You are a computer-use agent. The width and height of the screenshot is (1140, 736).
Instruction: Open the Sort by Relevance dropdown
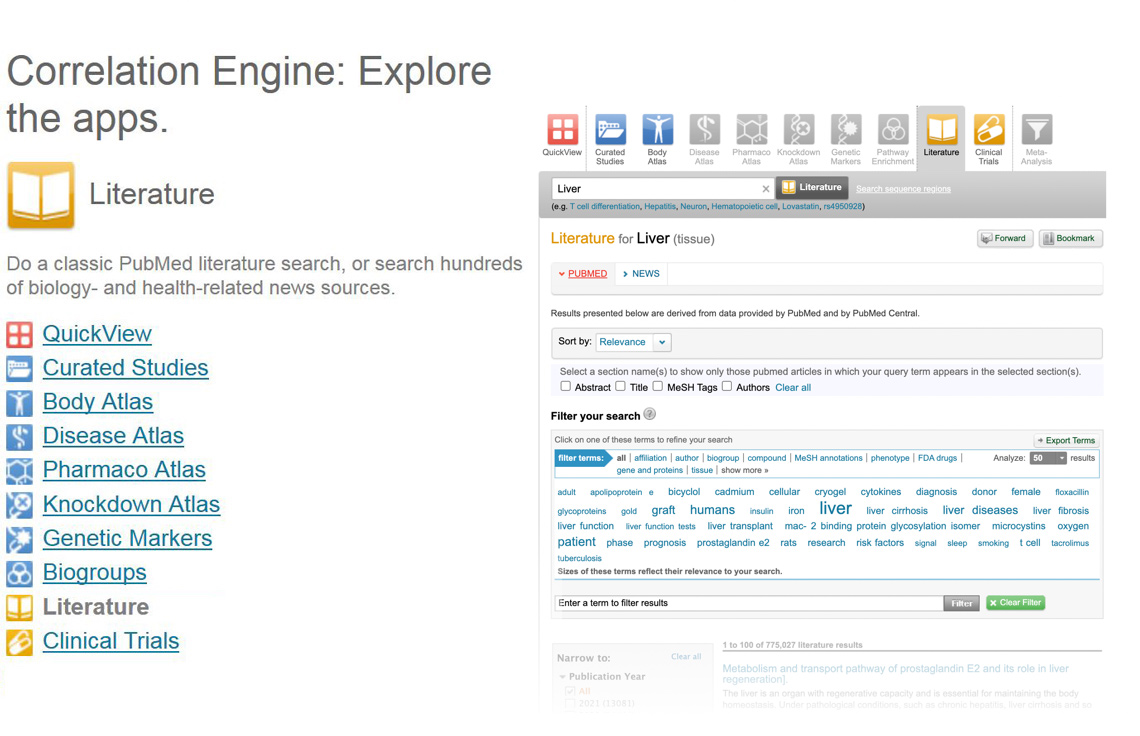(633, 342)
